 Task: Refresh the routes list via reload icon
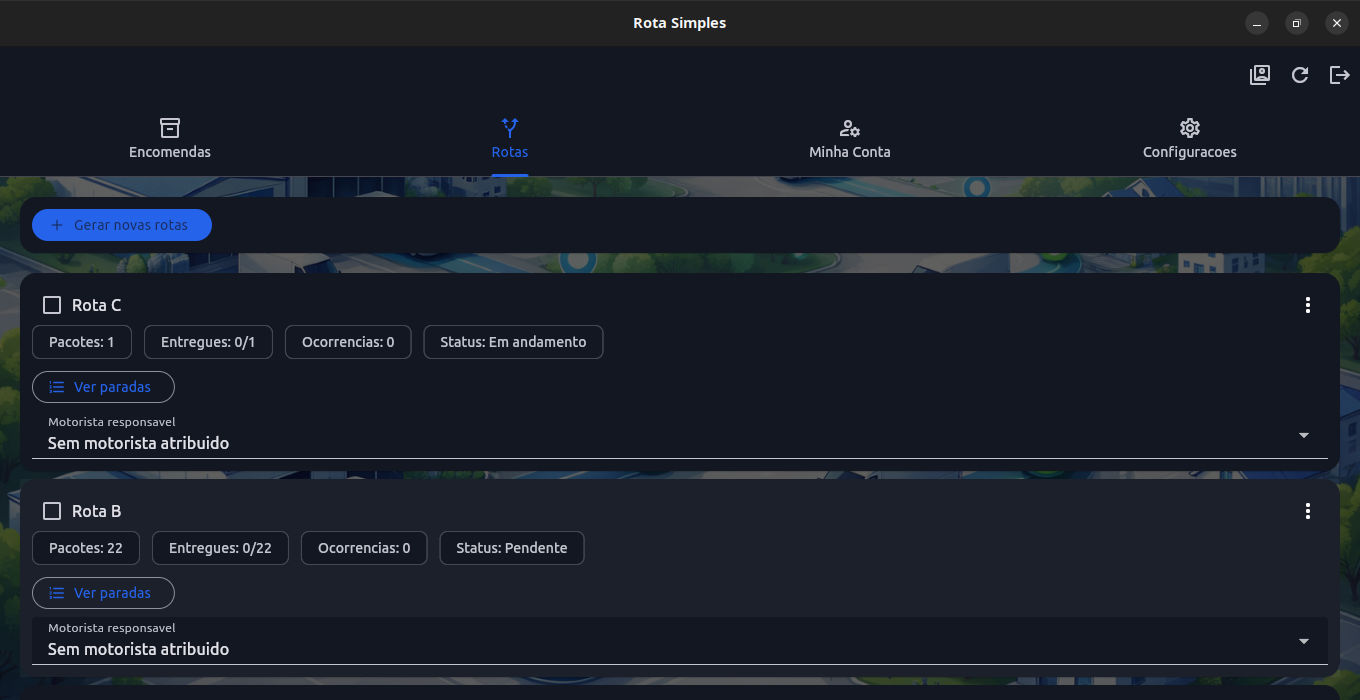pos(1300,75)
